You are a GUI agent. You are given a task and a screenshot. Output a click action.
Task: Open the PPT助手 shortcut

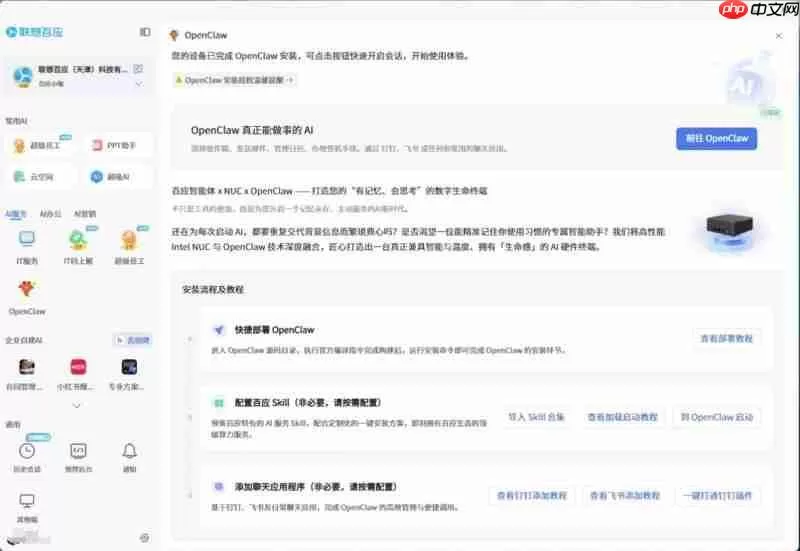[119, 145]
